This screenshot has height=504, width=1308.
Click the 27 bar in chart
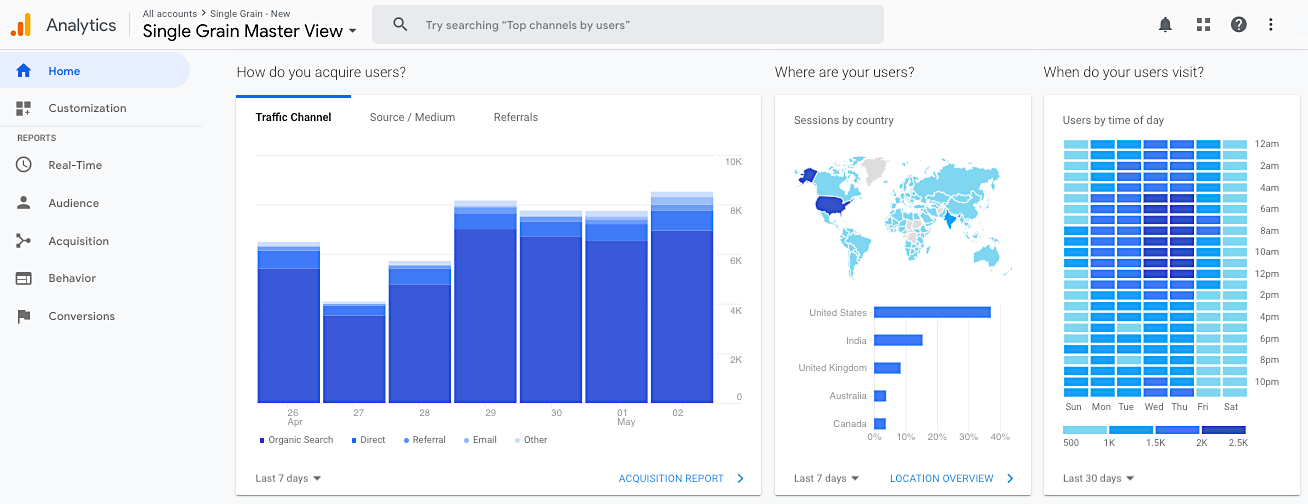(x=354, y=352)
